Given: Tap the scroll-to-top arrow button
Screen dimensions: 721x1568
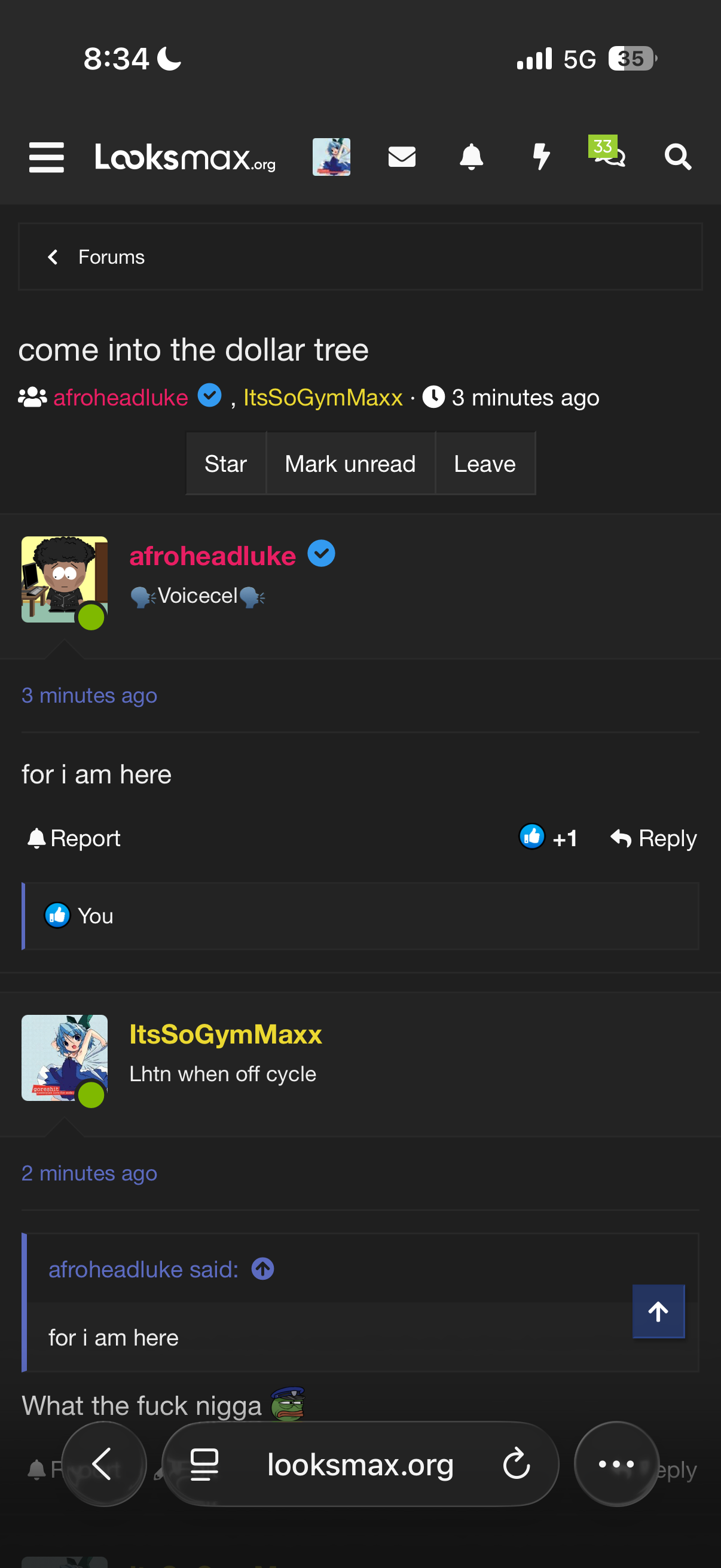Looking at the screenshot, I should click(x=658, y=1311).
